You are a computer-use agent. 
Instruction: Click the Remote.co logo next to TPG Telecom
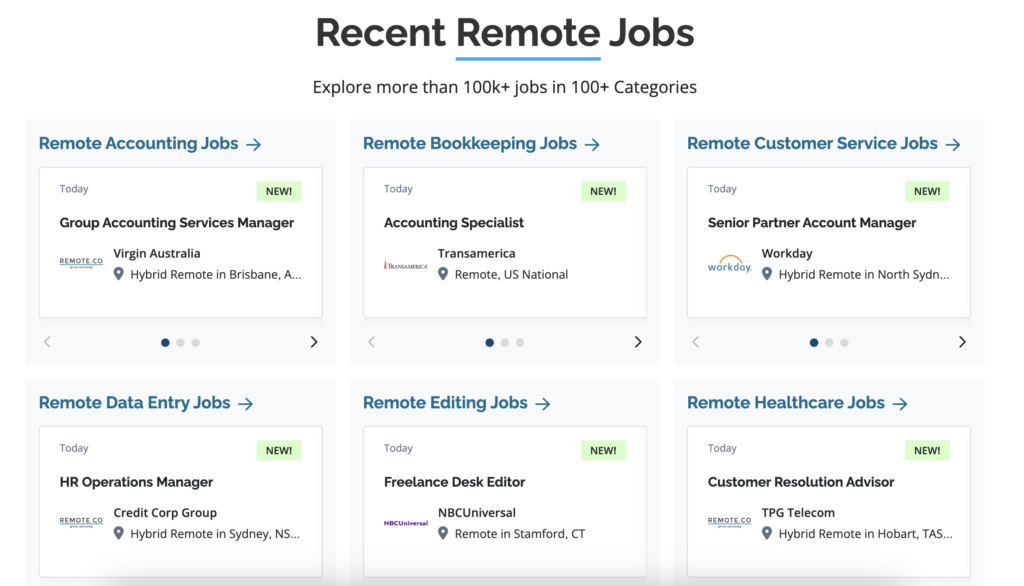pyautogui.click(x=729, y=522)
